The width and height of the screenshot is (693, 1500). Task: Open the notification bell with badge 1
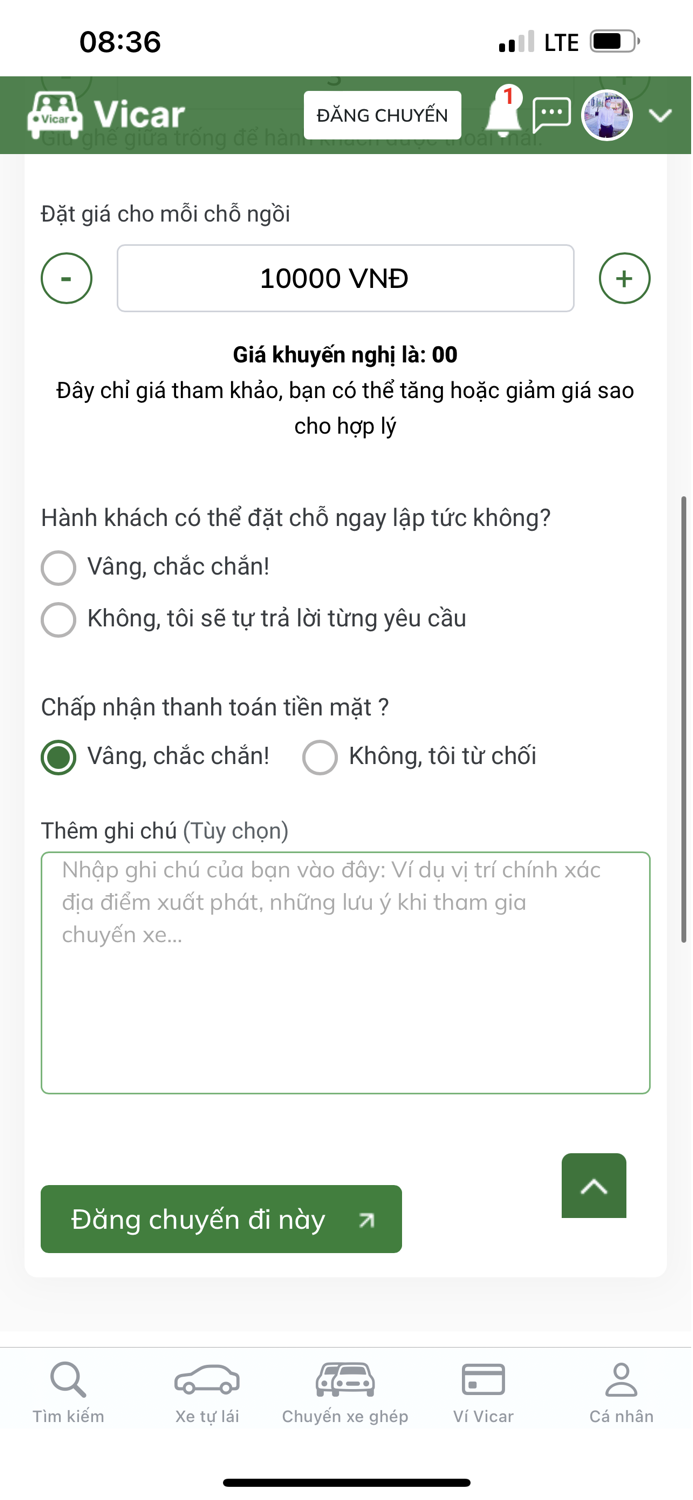(x=502, y=115)
